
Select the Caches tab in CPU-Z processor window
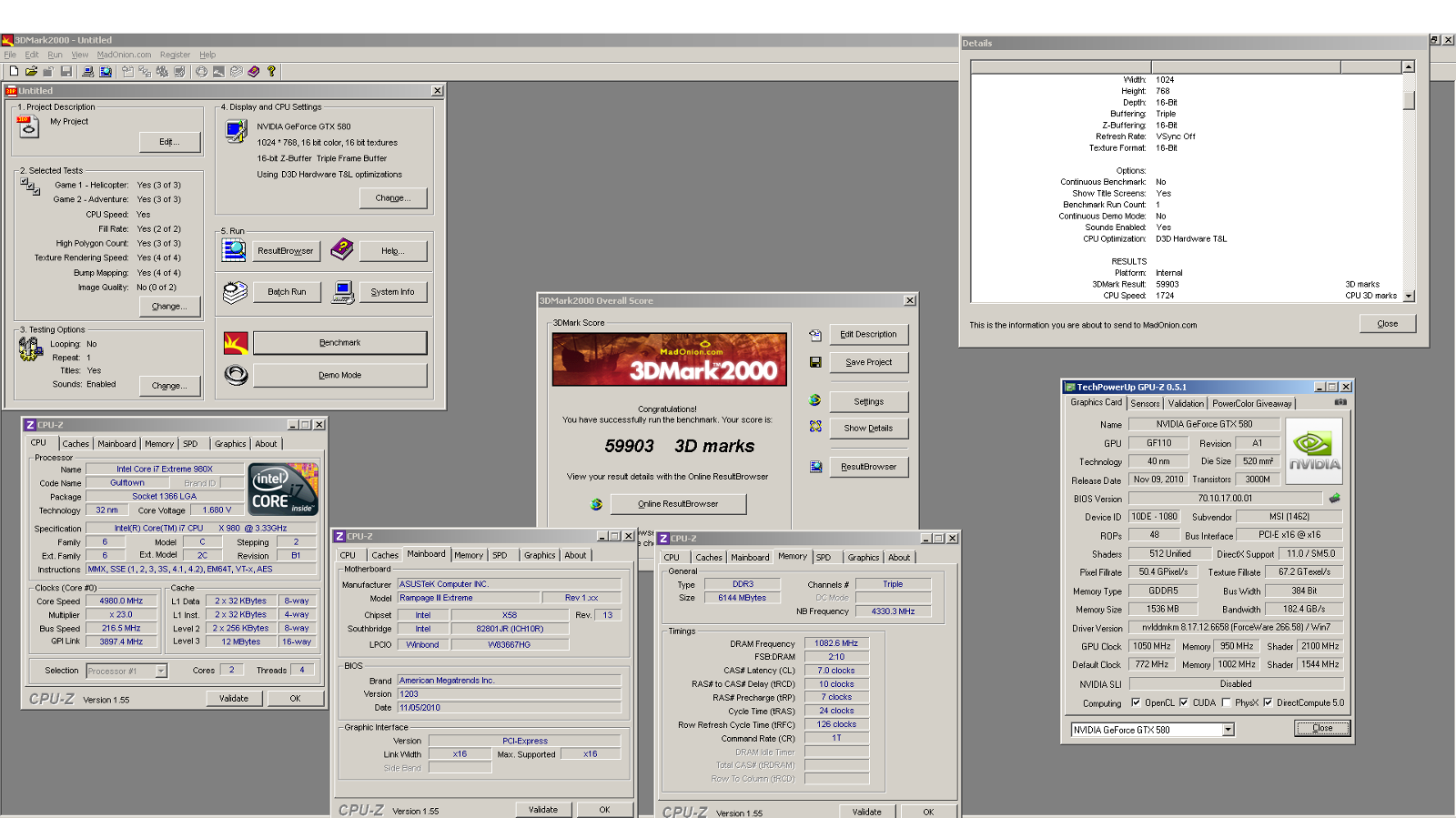(x=76, y=444)
